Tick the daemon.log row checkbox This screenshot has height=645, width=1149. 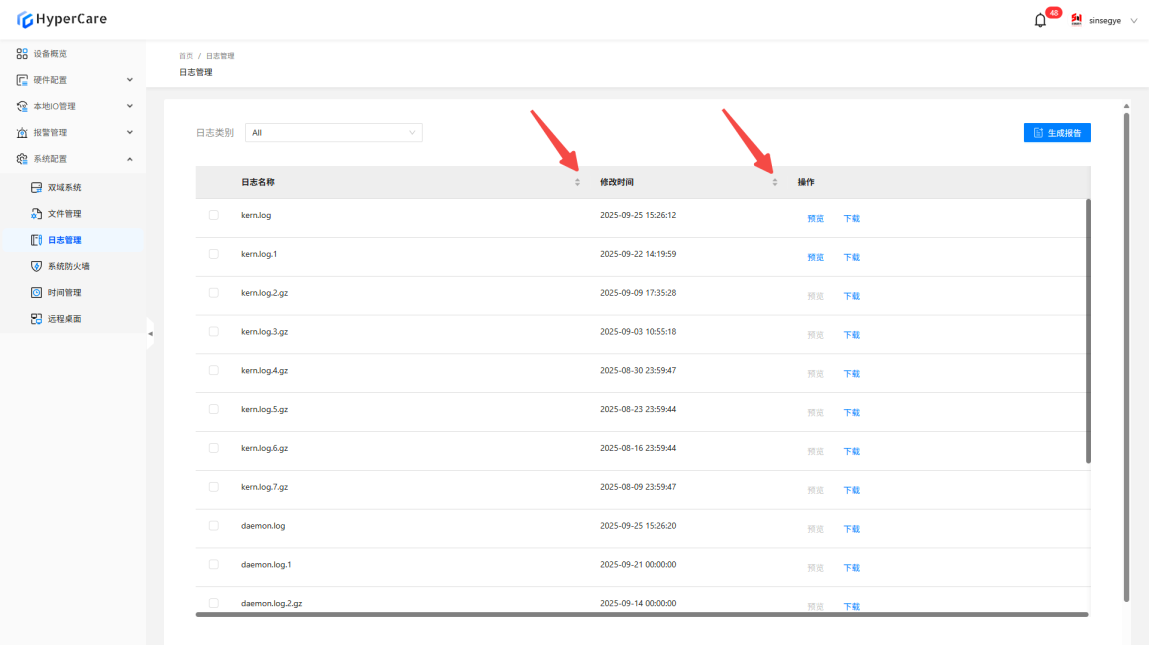213,525
